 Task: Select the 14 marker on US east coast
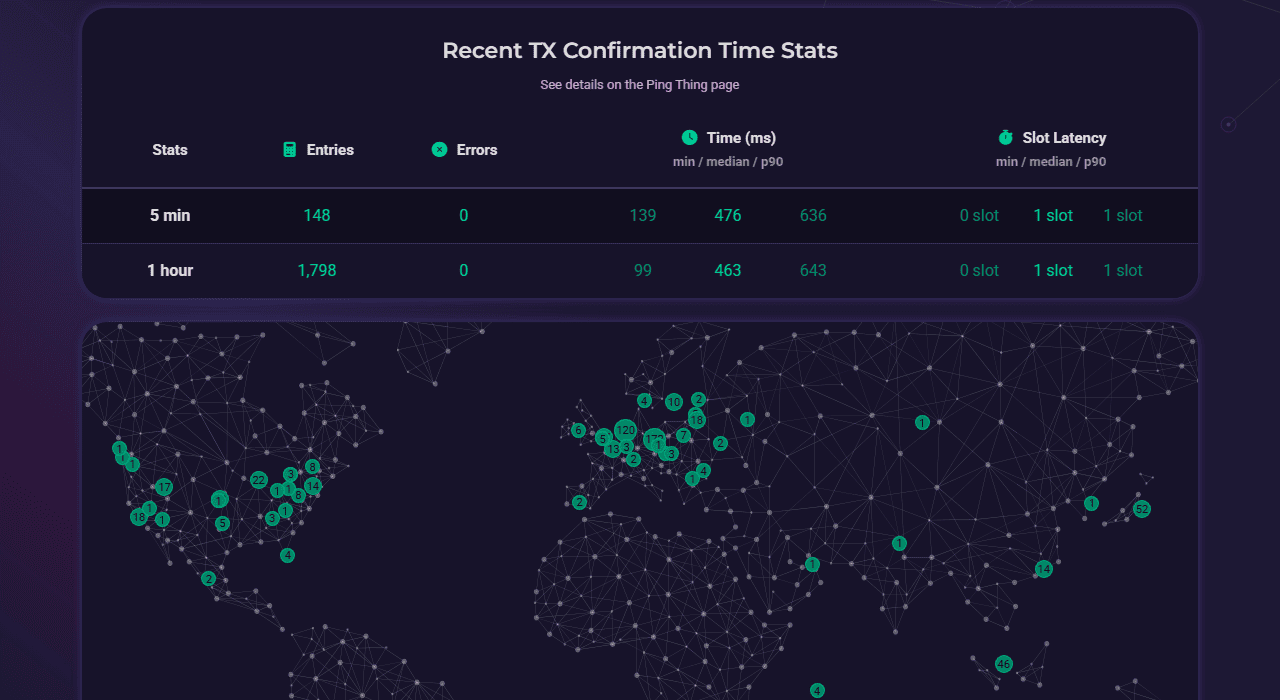[x=313, y=486]
